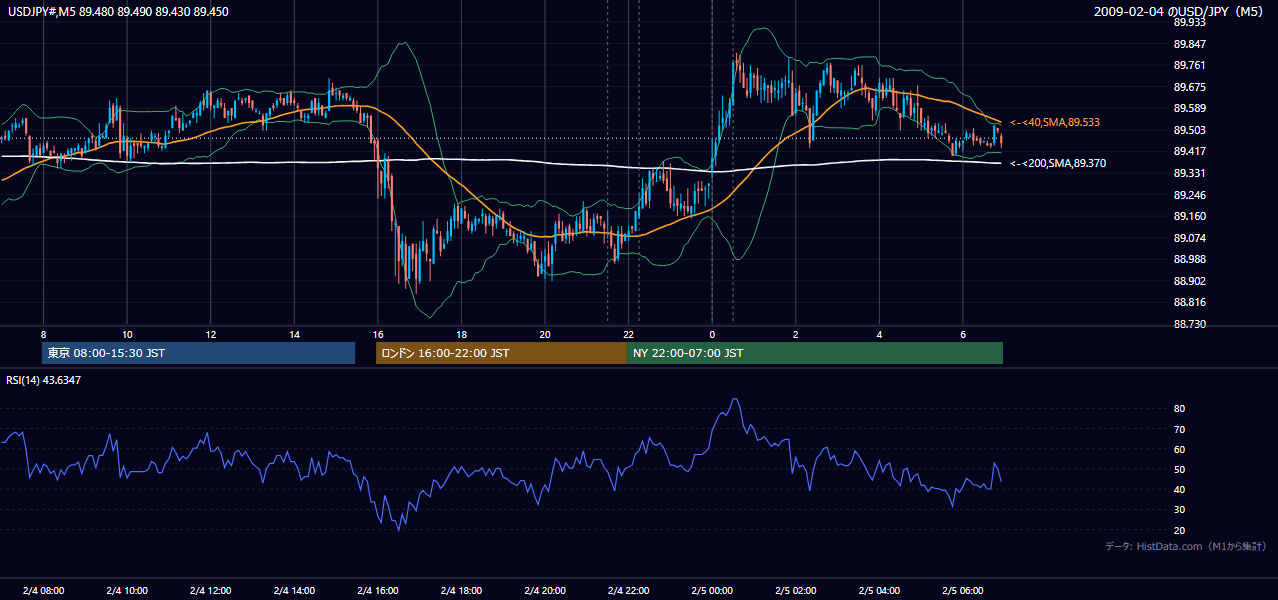Viewport: 1278px width, 600px height.
Task: Select the 2/4 16:00 date label
Action: pyautogui.click(x=377, y=590)
